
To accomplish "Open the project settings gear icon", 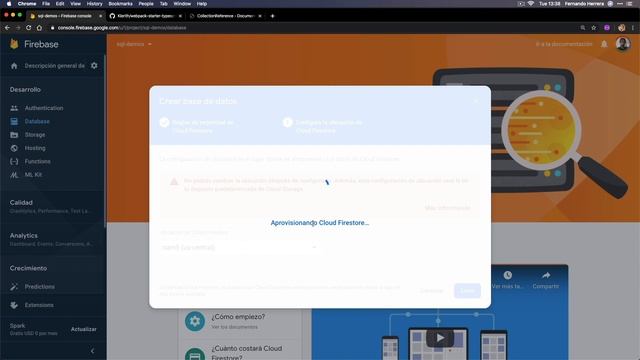I will [94, 66].
